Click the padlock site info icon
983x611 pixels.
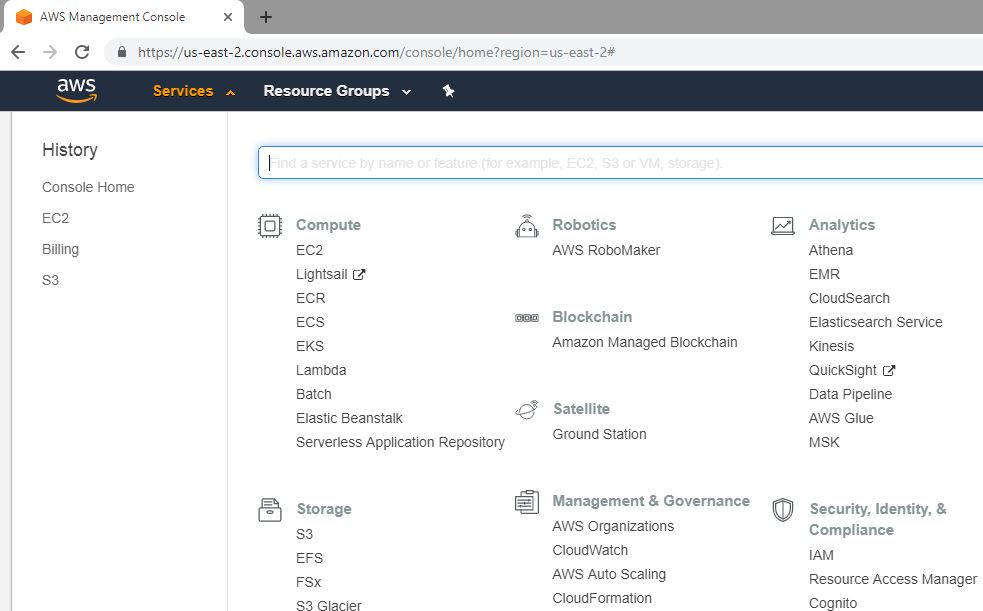122,52
